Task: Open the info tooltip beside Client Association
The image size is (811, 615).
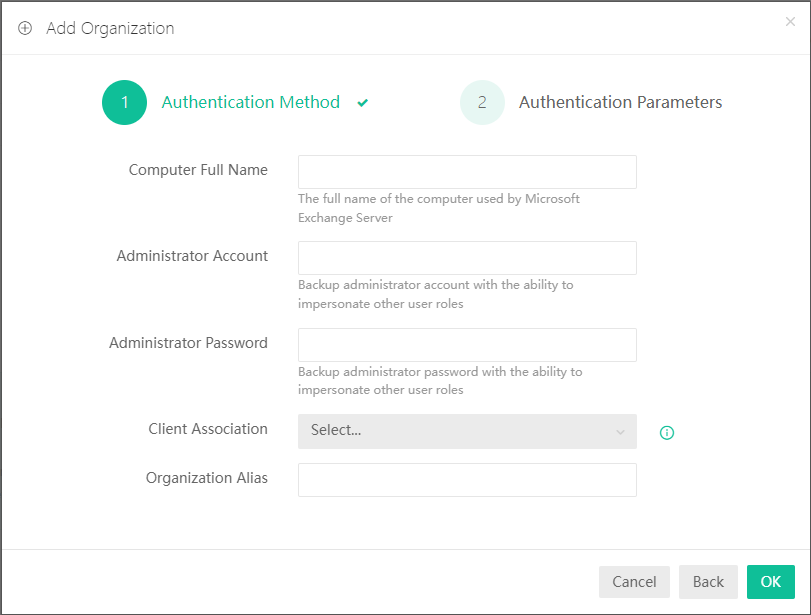Action: (666, 431)
